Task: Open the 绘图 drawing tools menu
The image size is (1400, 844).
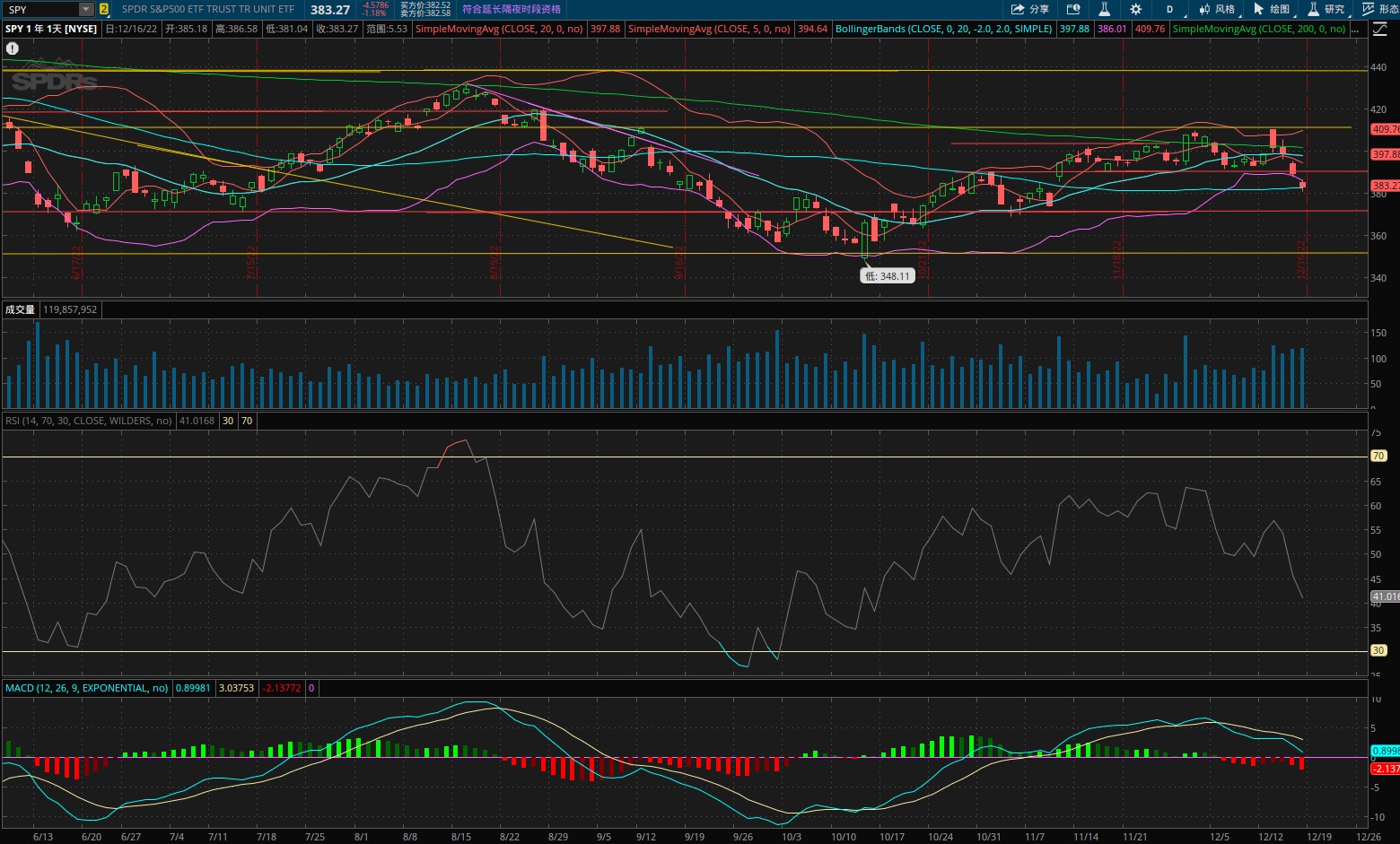Action: tap(1272, 9)
